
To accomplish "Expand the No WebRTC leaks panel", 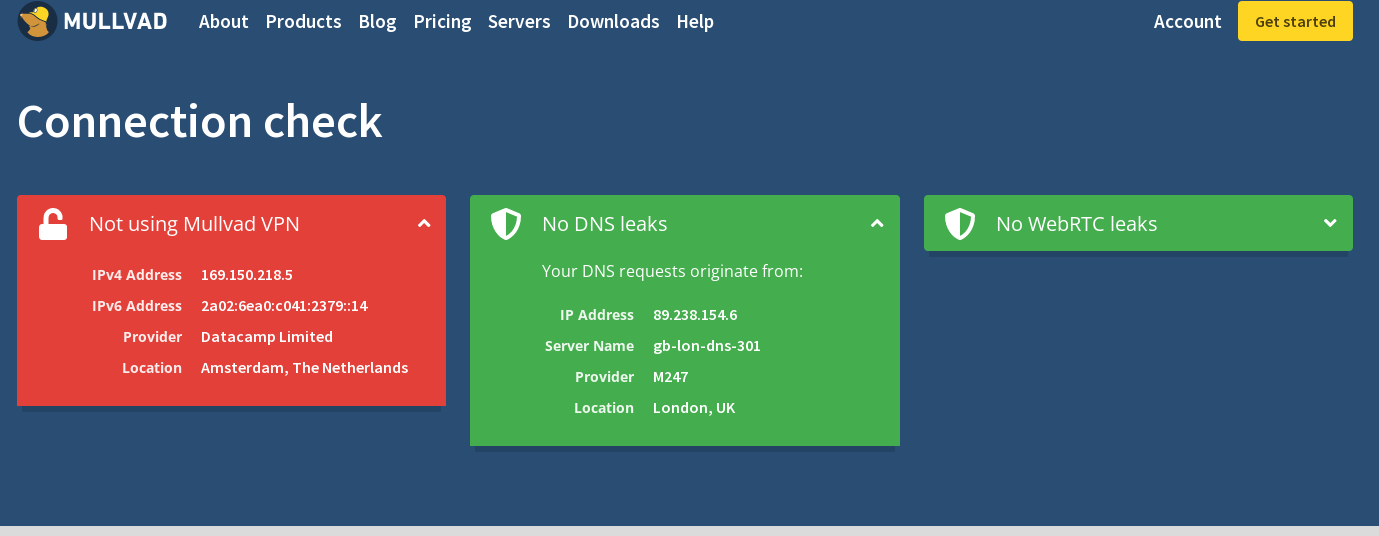I will click(1330, 223).
